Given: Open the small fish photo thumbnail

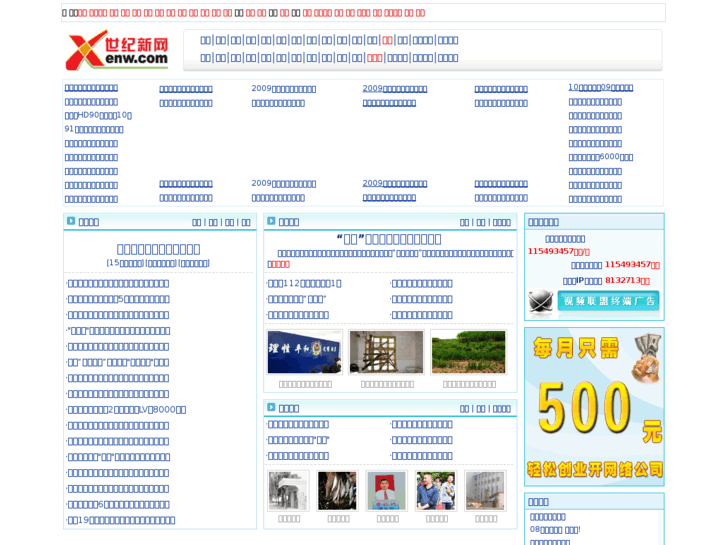Looking at the screenshot, I should (x=338, y=491).
